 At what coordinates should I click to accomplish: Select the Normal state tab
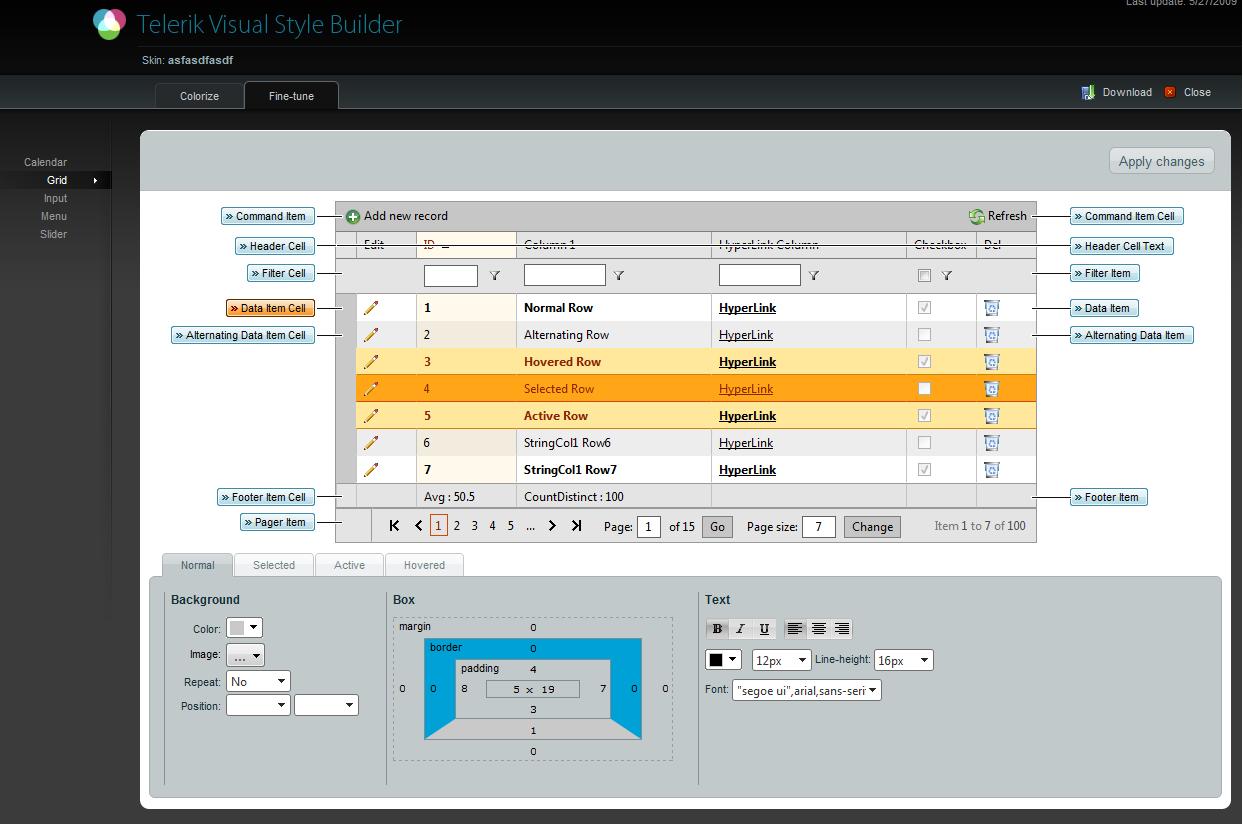tap(197, 565)
